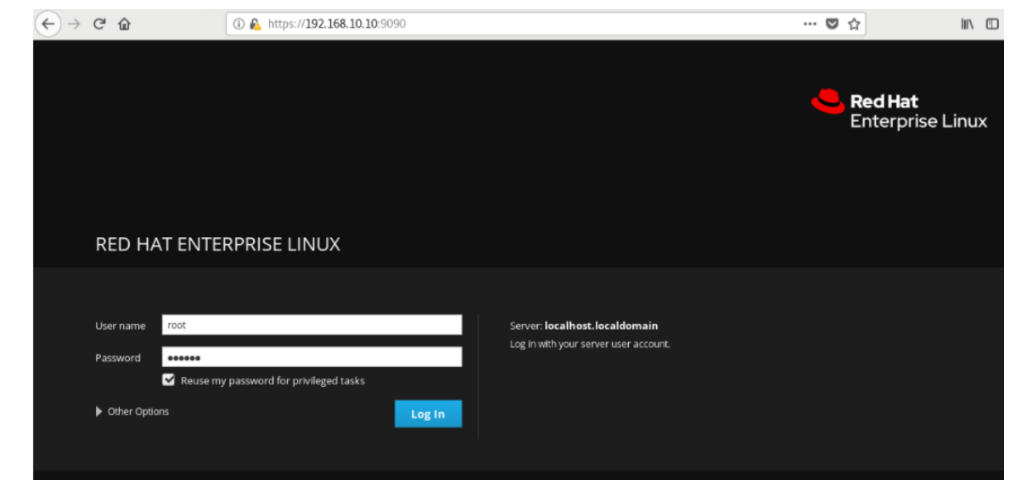Click the 'Password' label
The image size is (1009, 484).
(x=118, y=358)
